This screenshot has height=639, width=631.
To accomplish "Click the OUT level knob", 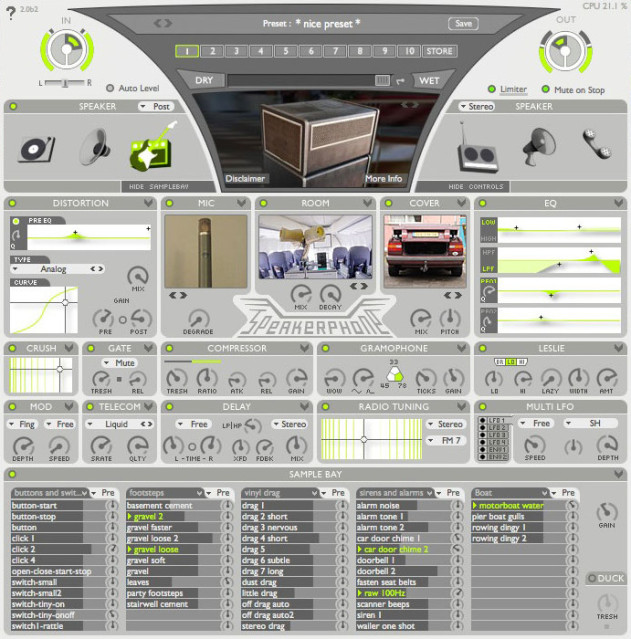I will tap(565, 51).
